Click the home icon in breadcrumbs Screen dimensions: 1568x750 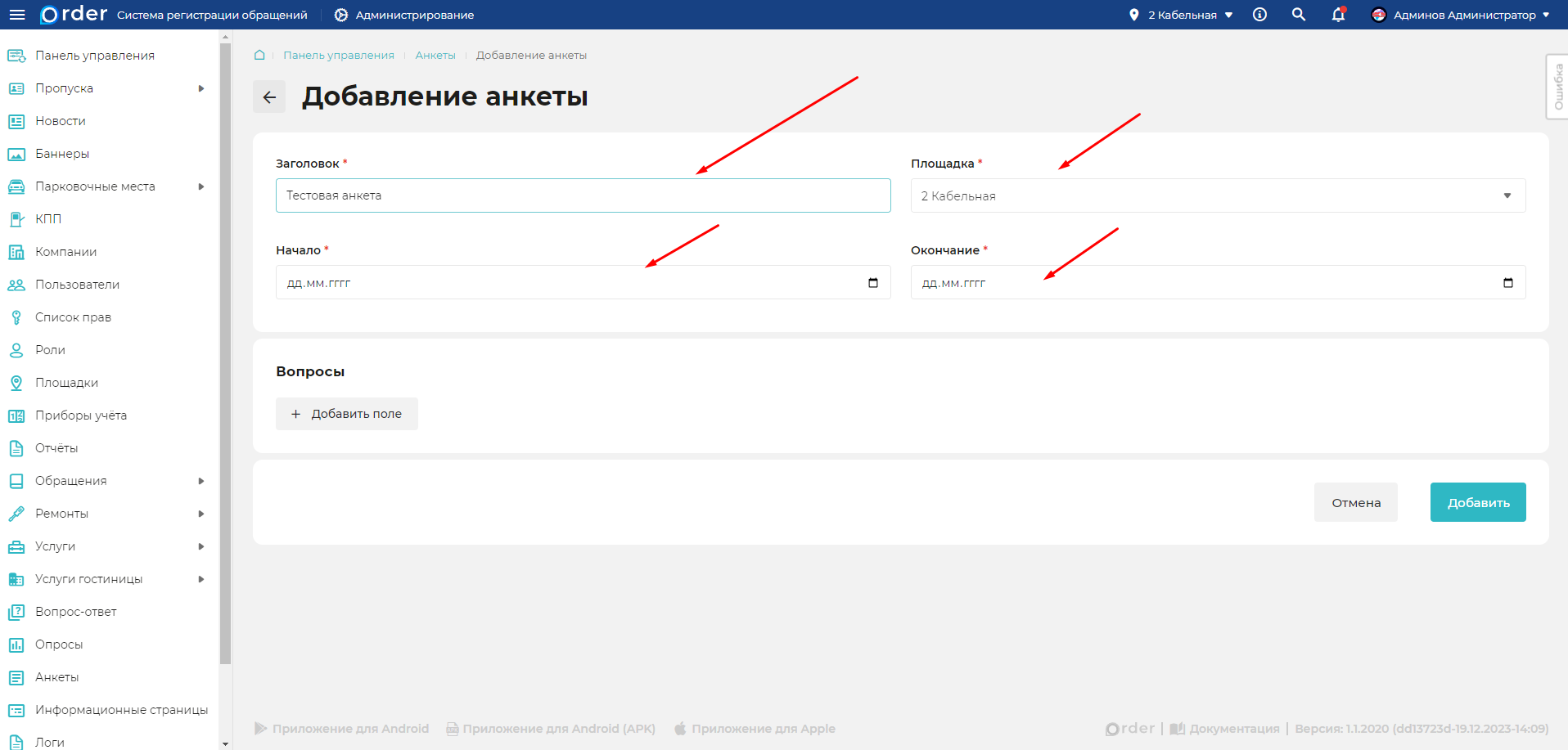[259, 56]
